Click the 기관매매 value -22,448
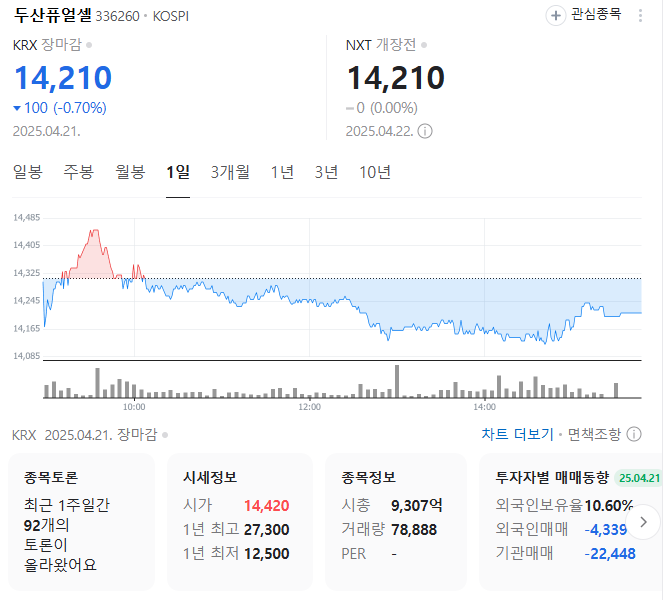 click(x=610, y=554)
